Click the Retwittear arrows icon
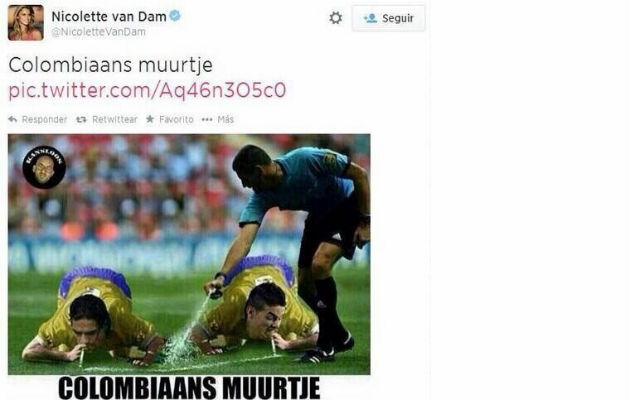Viewport: 630px width, 400px height. (x=82, y=119)
